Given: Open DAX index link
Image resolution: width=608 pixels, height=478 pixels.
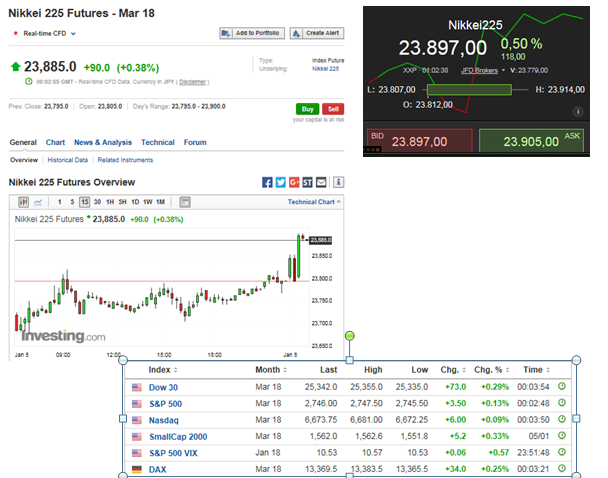Looking at the screenshot, I should 157,469.
